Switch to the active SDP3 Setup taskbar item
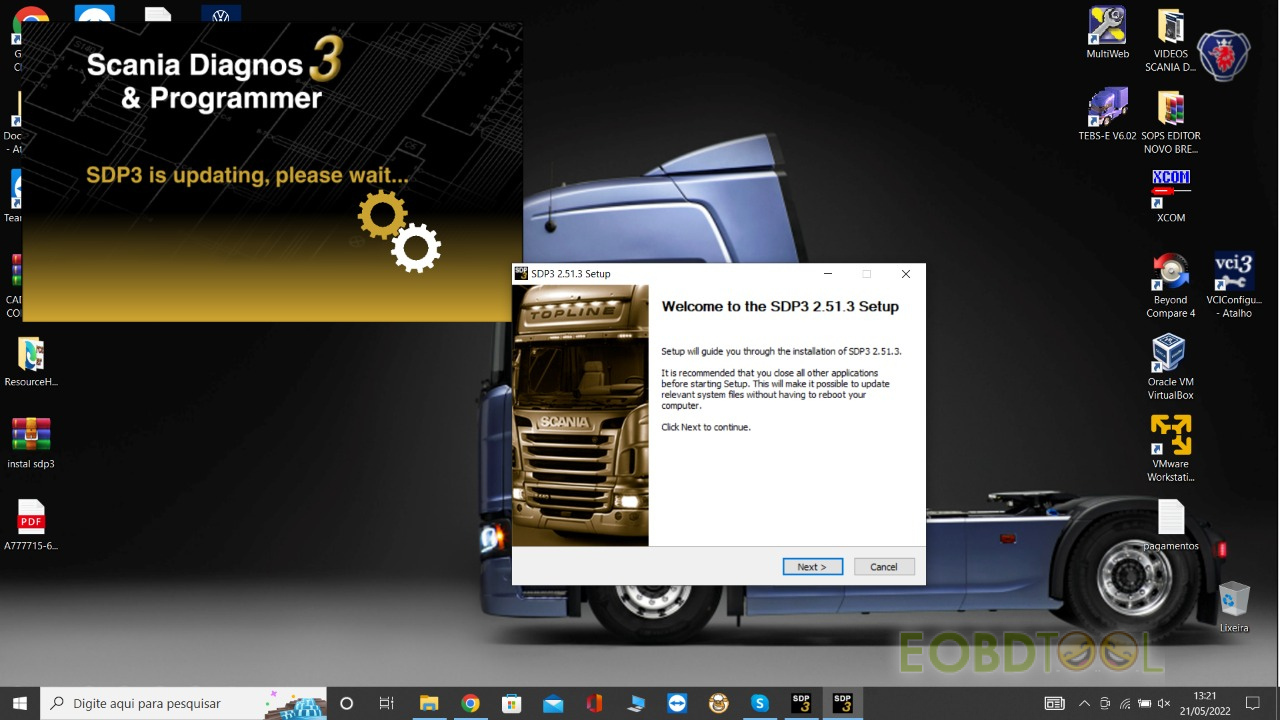This screenshot has width=1280, height=720. (x=842, y=703)
